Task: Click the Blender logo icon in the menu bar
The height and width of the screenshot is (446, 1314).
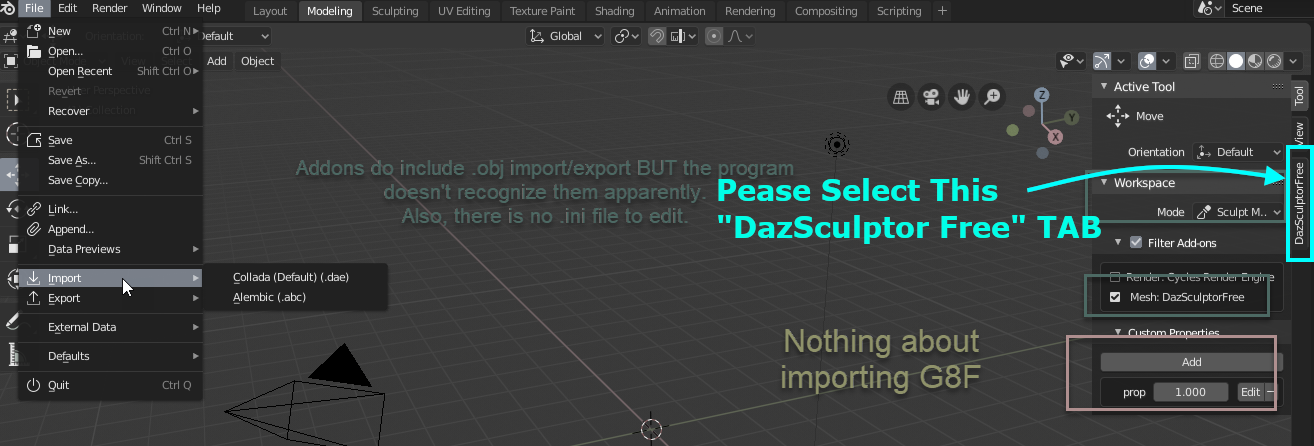Action: tap(9, 8)
